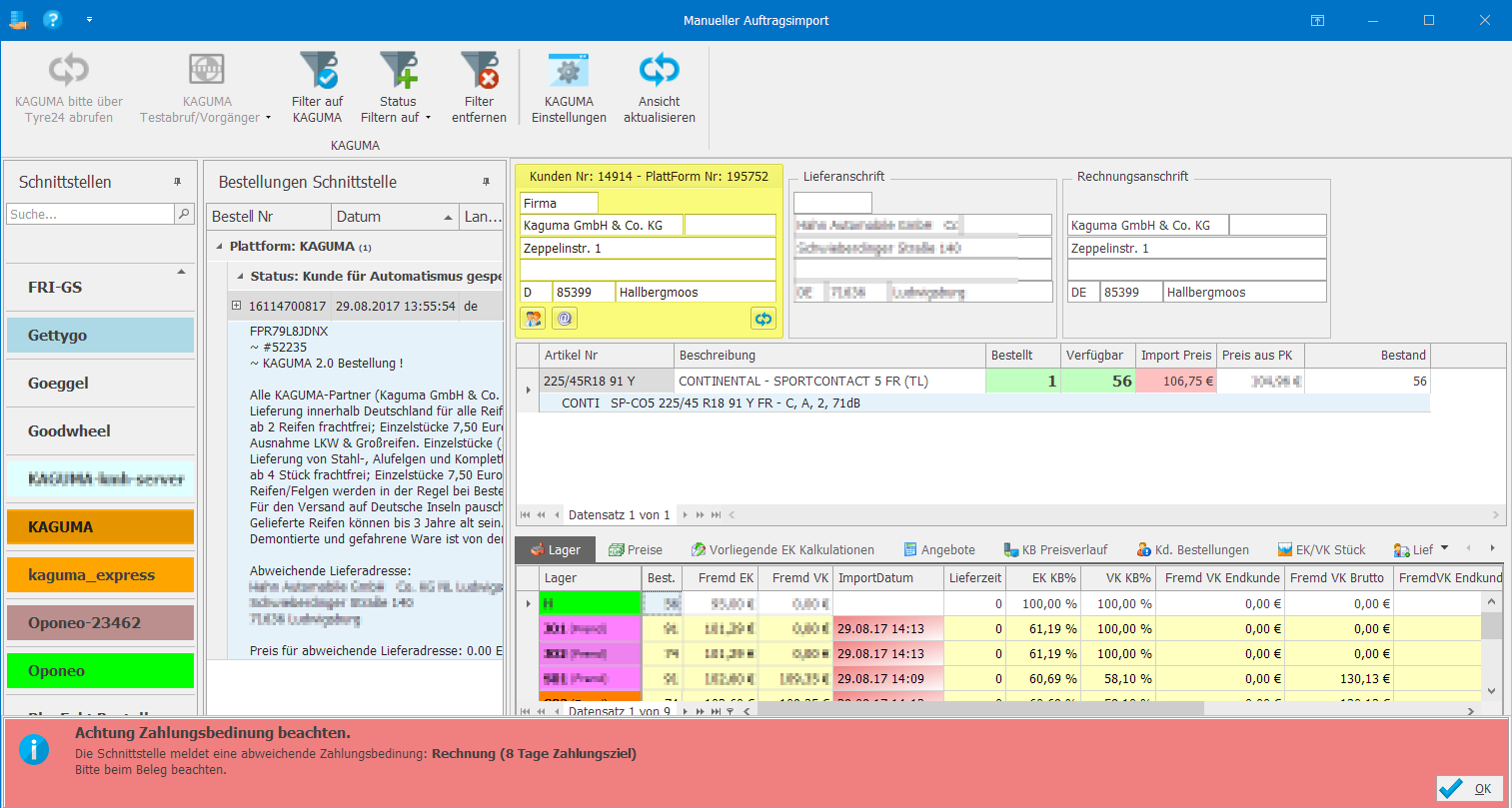Select the Oponeo-23462 interface
The height and width of the screenshot is (808, 1512).
tap(100, 623)
